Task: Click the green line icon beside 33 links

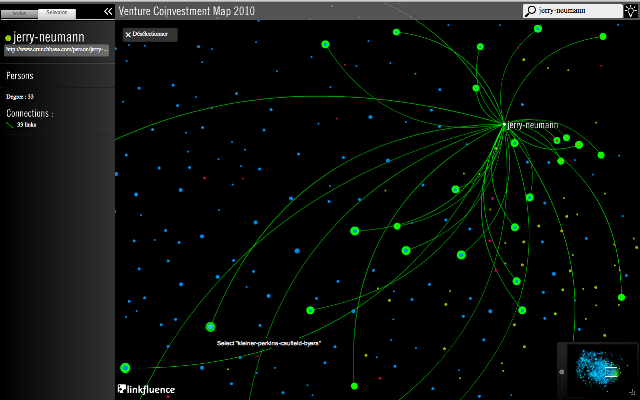Action: (x=10, y=125)
